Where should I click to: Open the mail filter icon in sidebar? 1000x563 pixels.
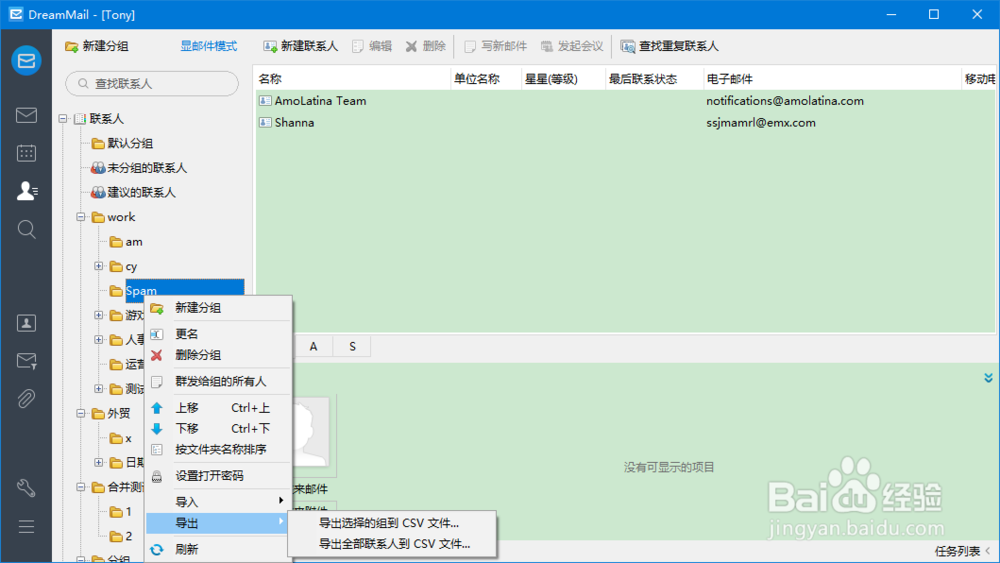pyautogui.click(x=26, y=361)
